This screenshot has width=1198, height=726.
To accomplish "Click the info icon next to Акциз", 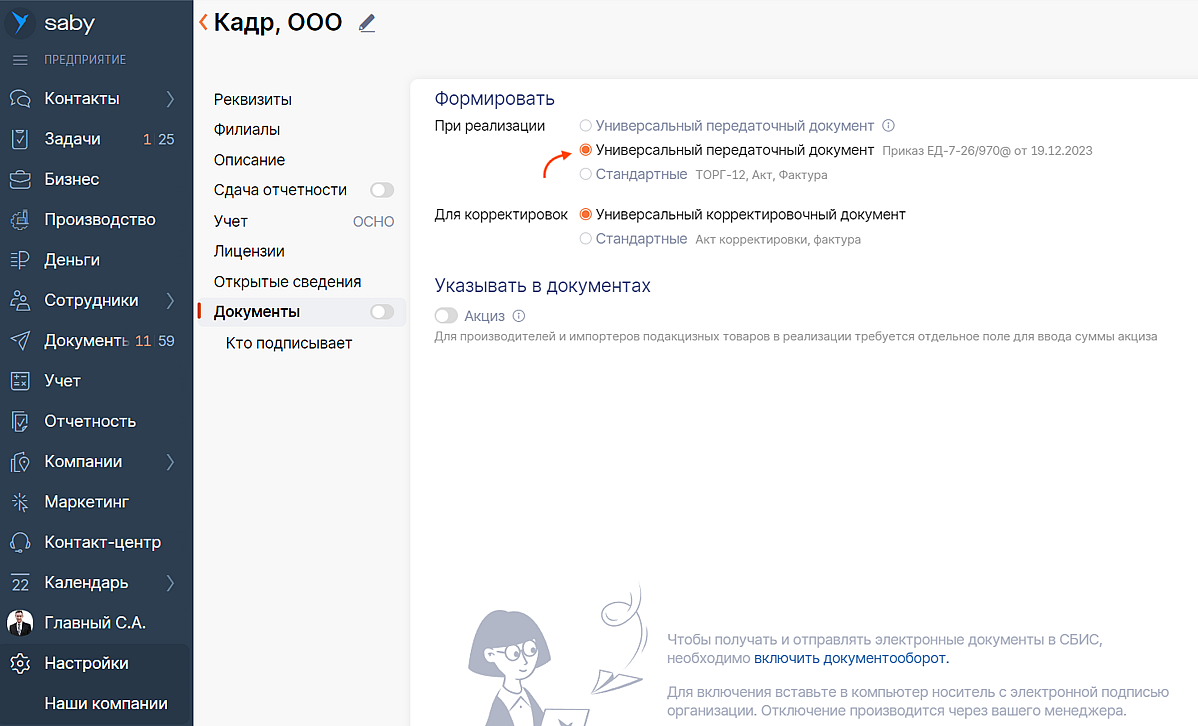I will pyautogui.click(x=519, y=316).
